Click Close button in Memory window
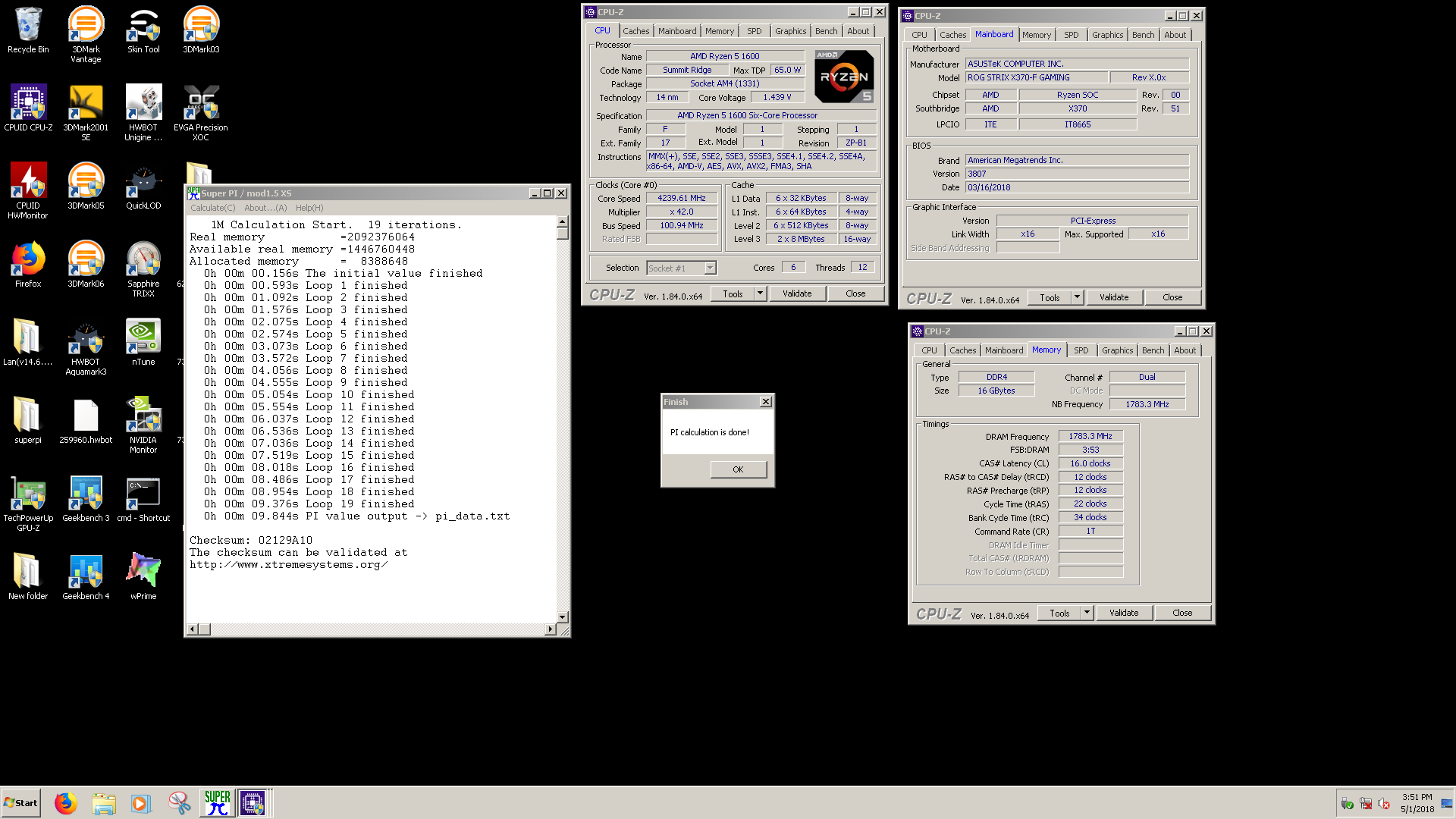 click(x=1182, y=613)
